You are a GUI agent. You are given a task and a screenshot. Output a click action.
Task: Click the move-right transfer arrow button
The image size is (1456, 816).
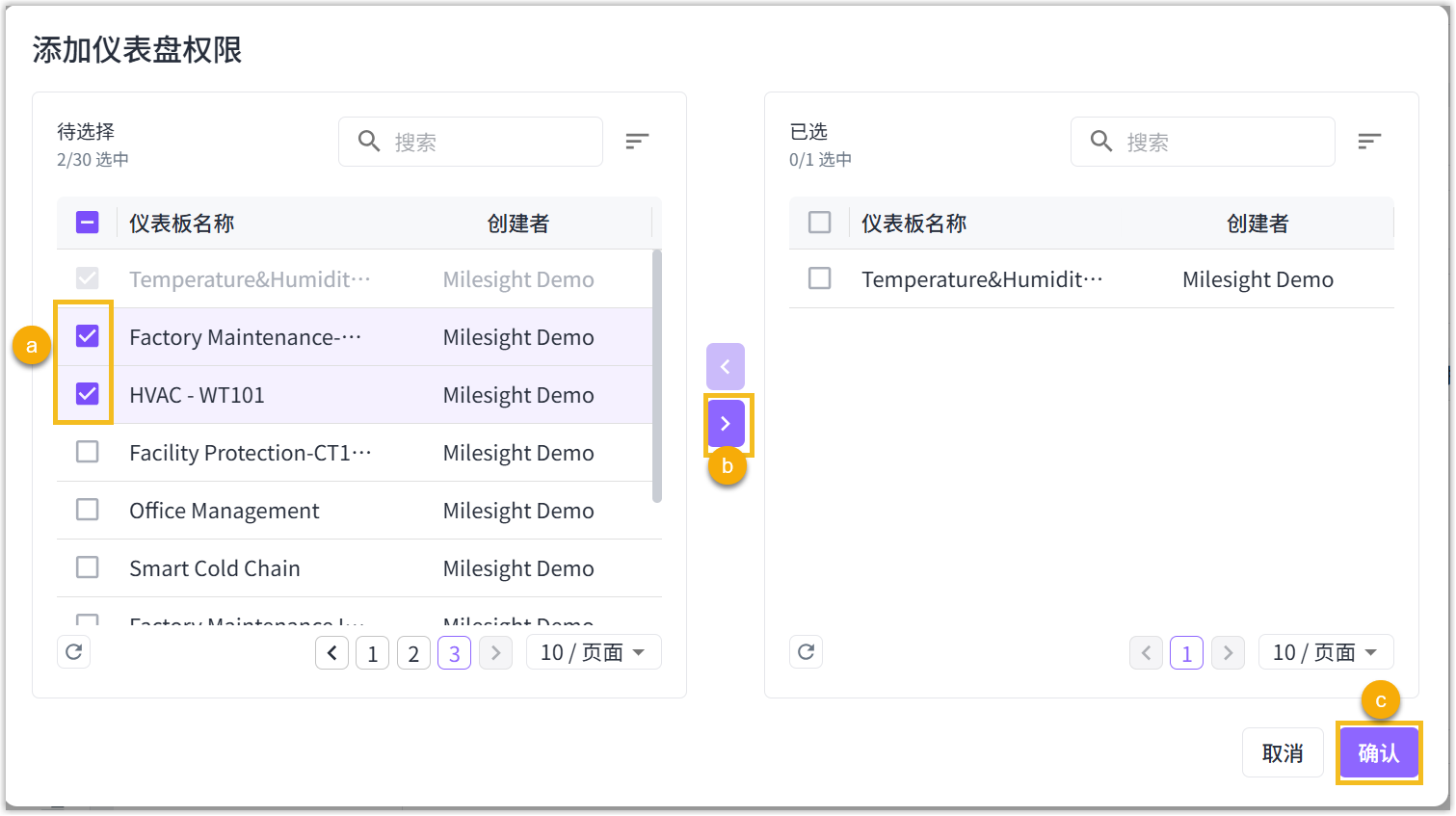pyautogui.click(x=726, y=424)
